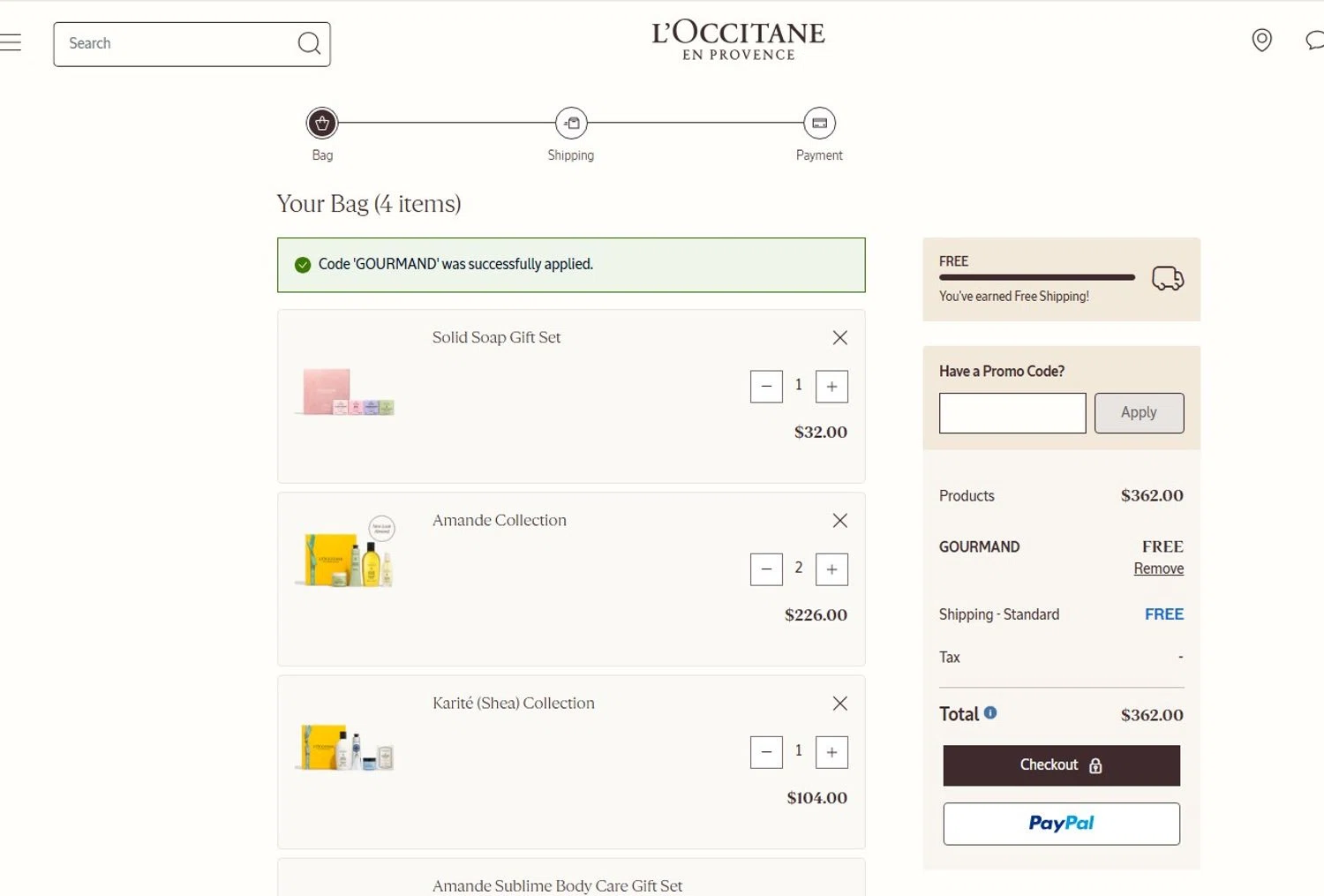Decrease Solid Soap Gift Set quantity
Image resolution: width=1324 pixels, height=896 pixels.
(x=766, y=387)
